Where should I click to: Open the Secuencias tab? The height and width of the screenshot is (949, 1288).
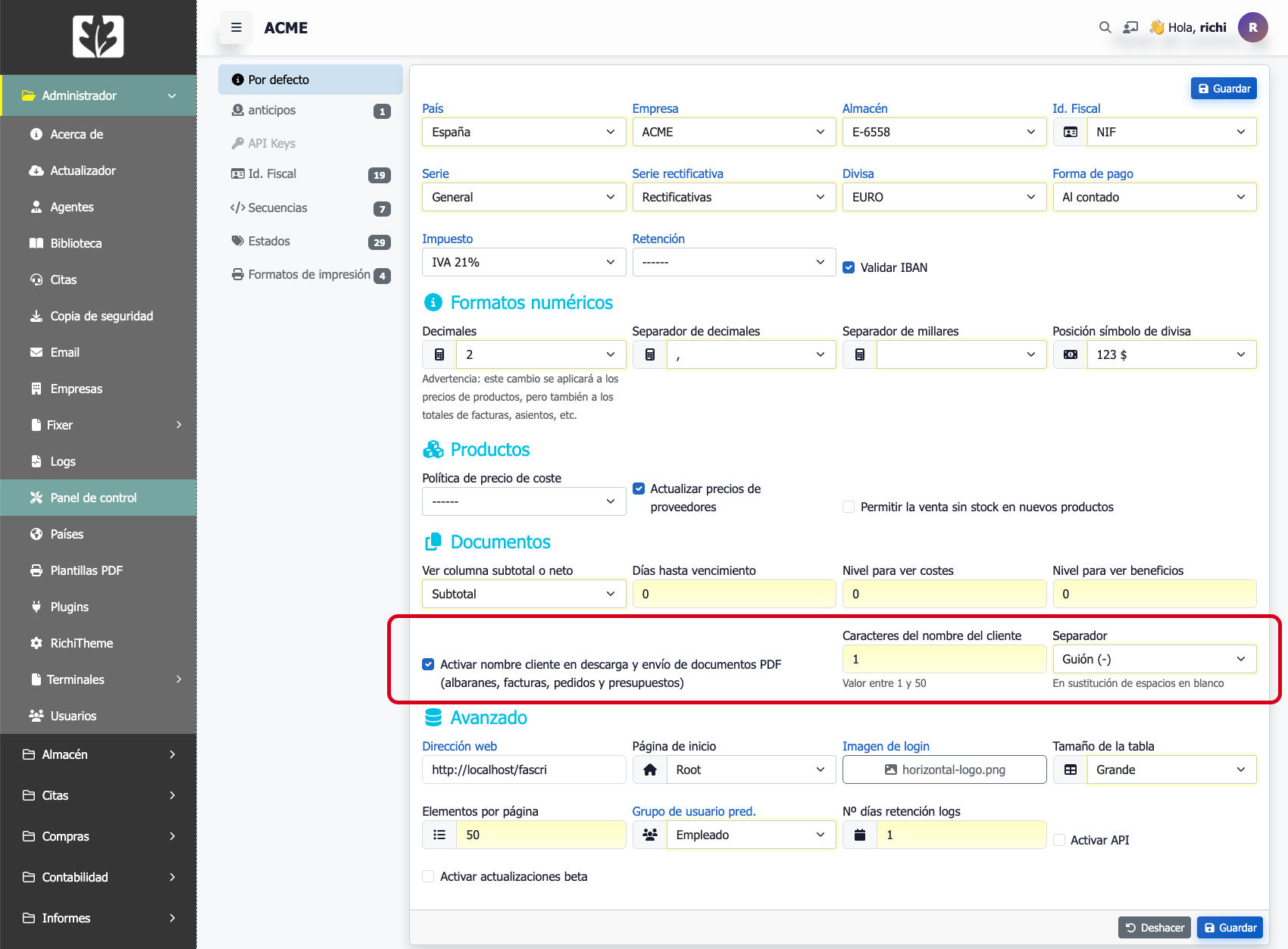pos(277,208)
